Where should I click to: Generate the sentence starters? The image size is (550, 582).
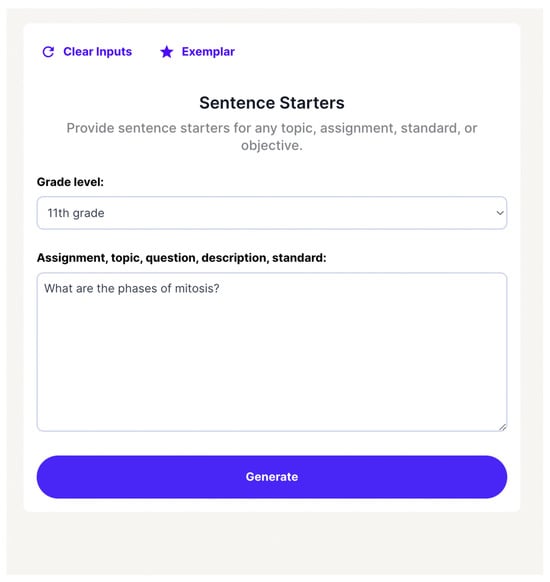(x=272, y=477)
